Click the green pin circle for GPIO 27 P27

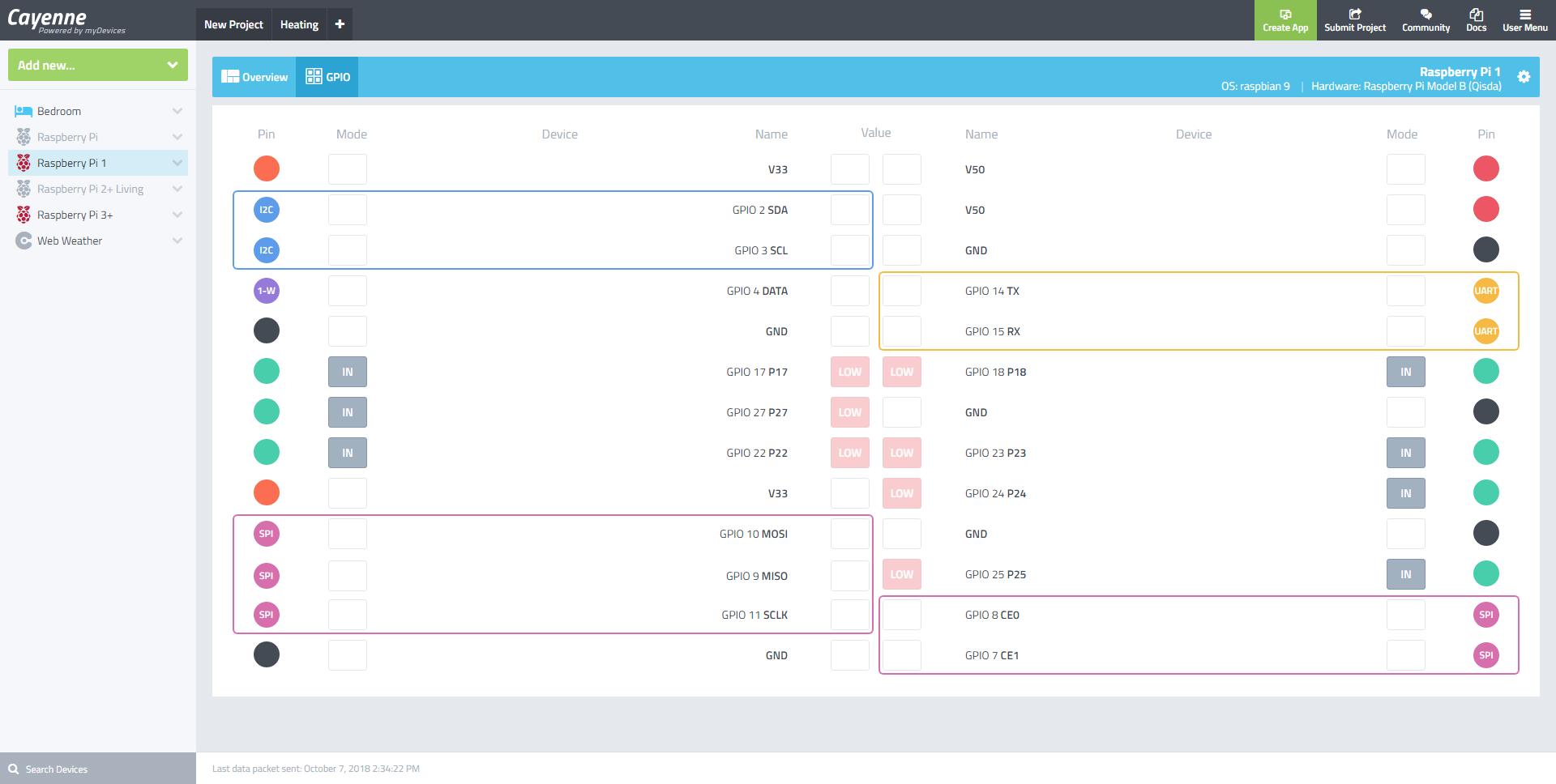point(267,412)
